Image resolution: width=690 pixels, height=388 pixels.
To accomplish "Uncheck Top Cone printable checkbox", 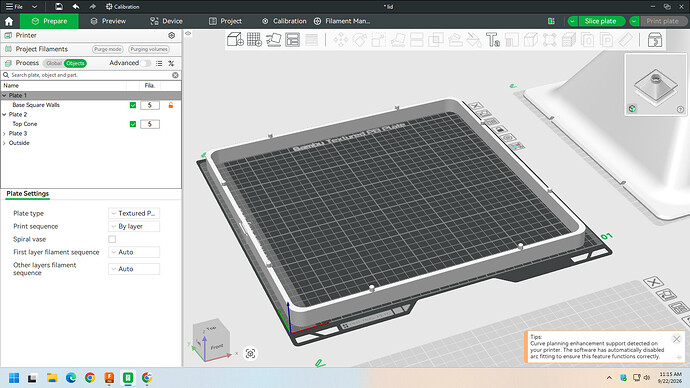I will [132, 124].
